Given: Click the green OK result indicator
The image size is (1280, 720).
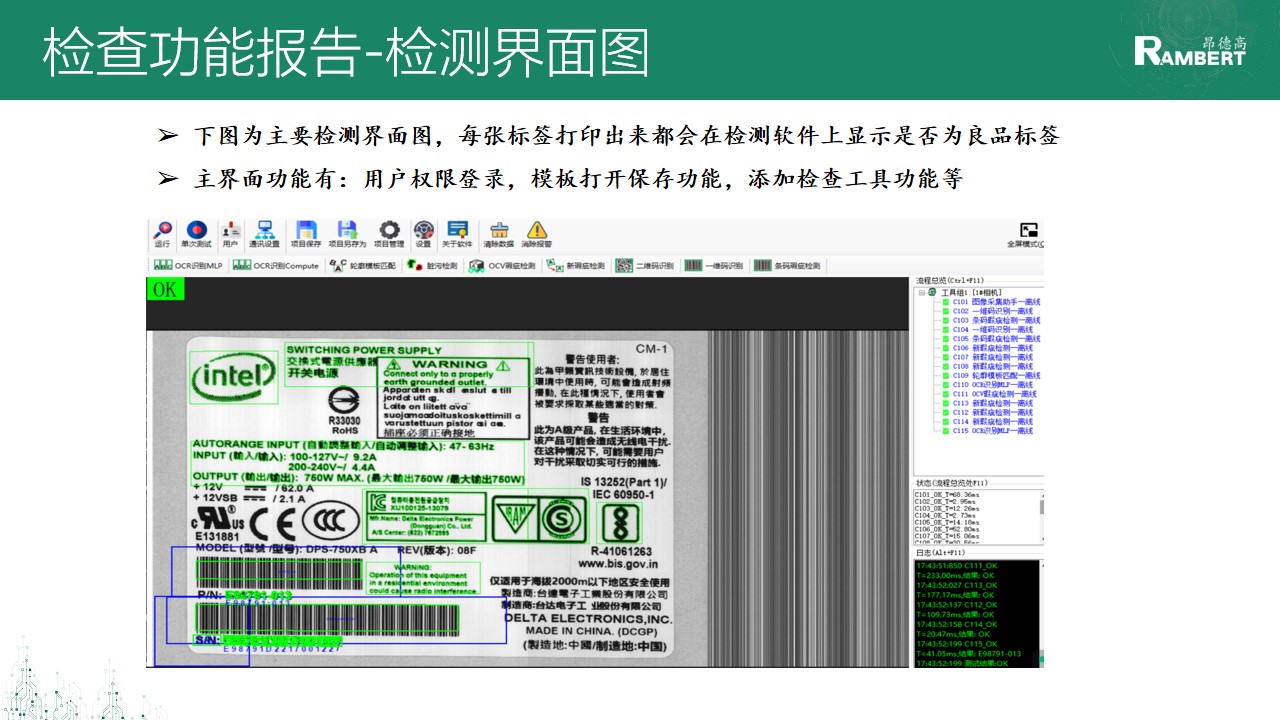Looking at the screenshot, I should 165,289.
